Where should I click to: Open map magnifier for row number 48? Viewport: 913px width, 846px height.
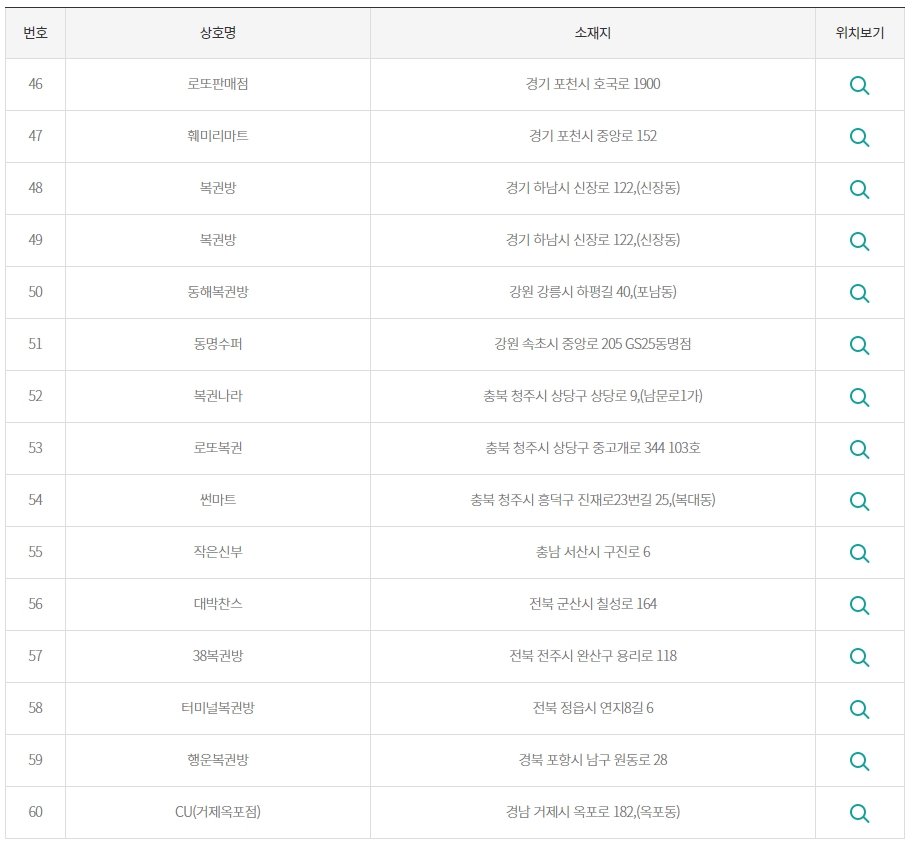point(859,189)
